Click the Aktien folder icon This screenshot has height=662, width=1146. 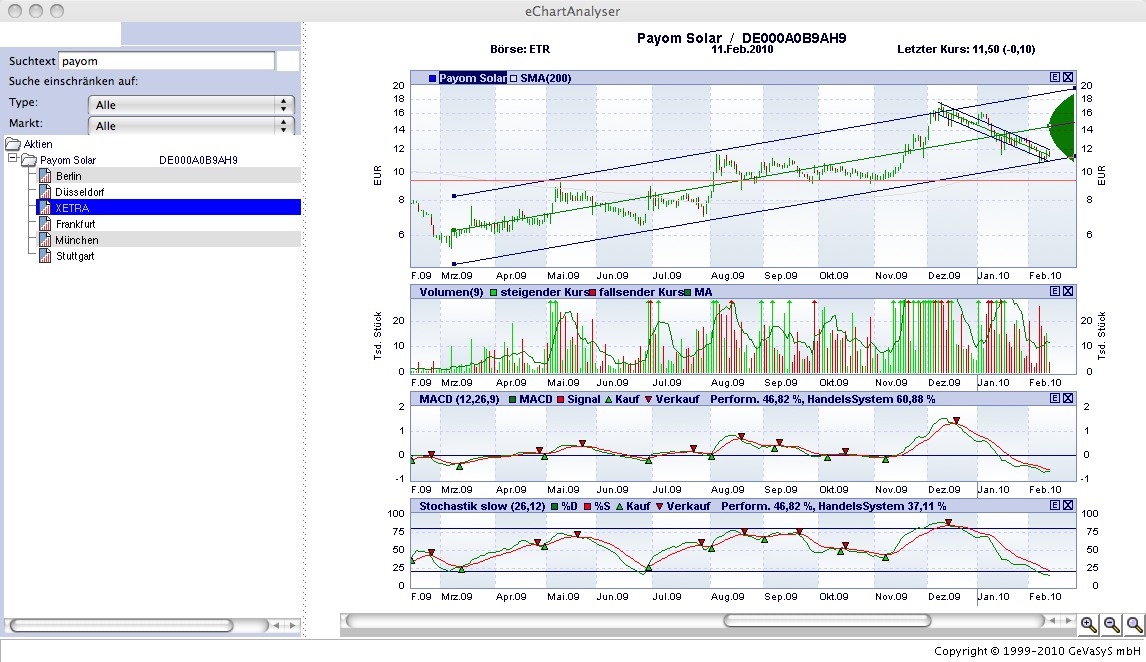click(13, 144)
